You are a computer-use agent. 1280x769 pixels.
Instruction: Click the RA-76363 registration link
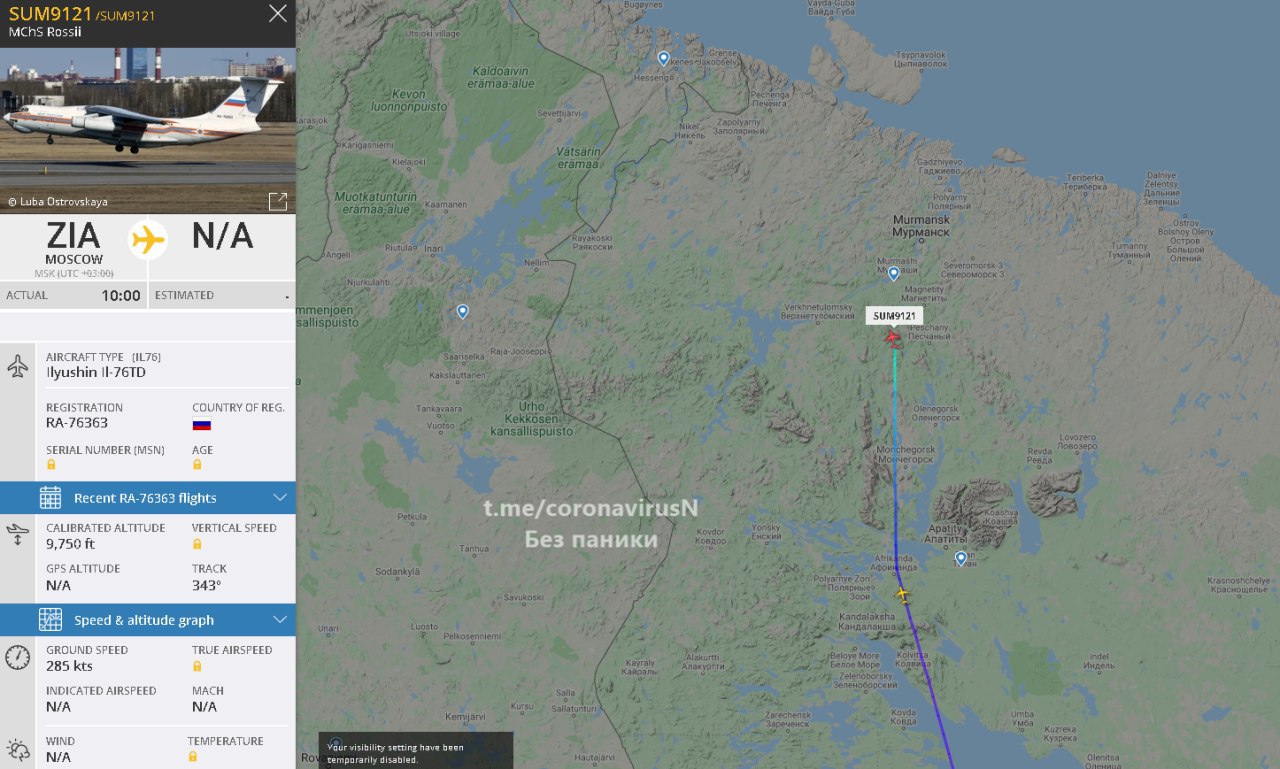77,423
